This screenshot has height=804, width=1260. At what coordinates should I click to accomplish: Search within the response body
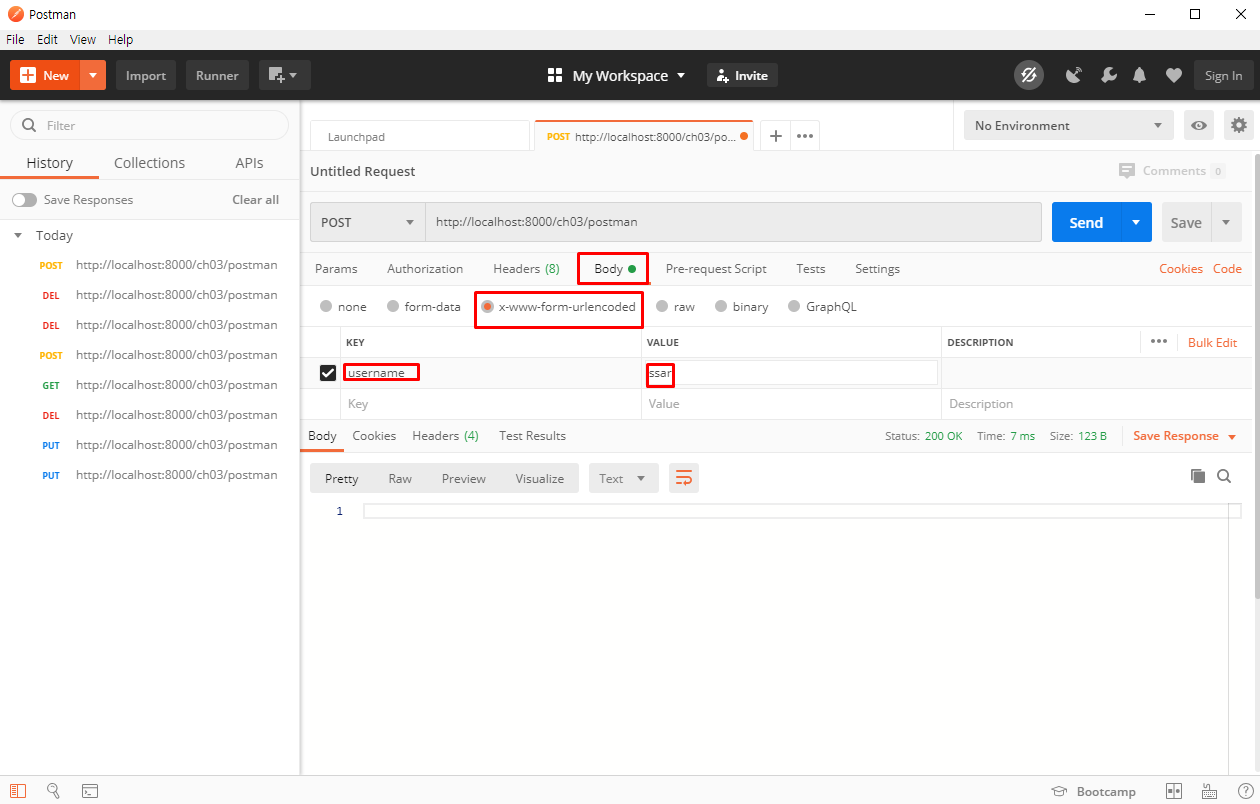(x=1224, y=476)
